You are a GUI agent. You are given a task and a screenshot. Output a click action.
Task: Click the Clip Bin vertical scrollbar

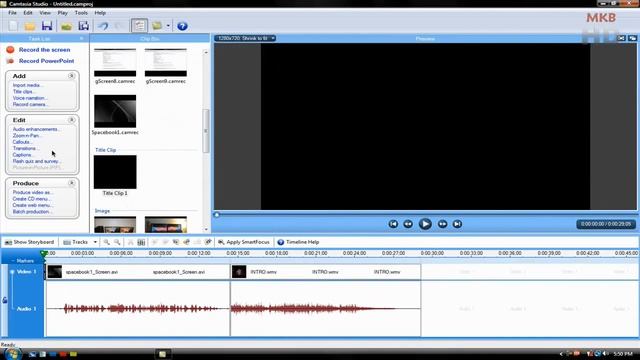click(x=206, y=131)
